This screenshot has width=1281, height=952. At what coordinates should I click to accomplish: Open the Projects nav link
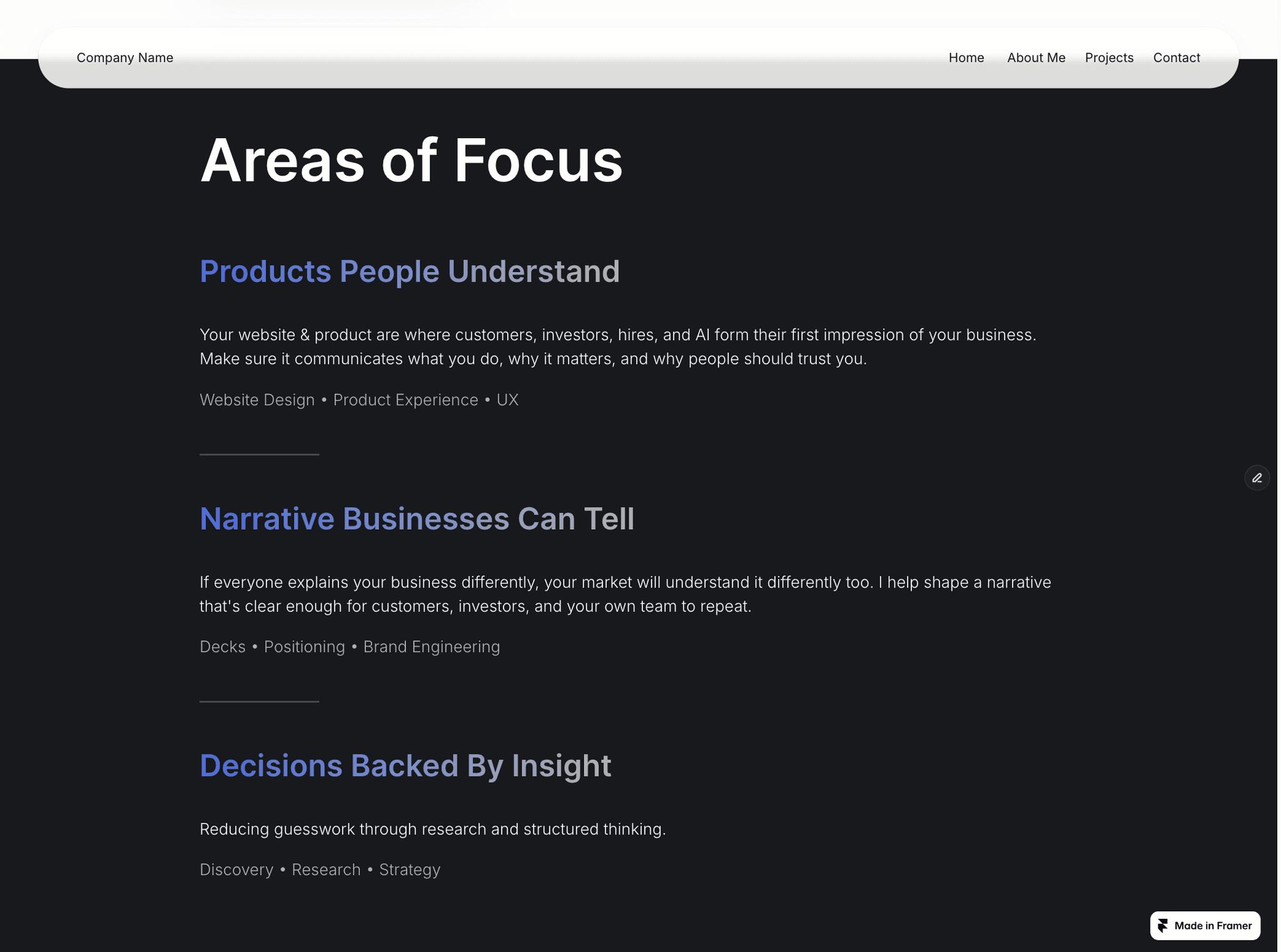pyautogui.click(x=1109, y=58)
